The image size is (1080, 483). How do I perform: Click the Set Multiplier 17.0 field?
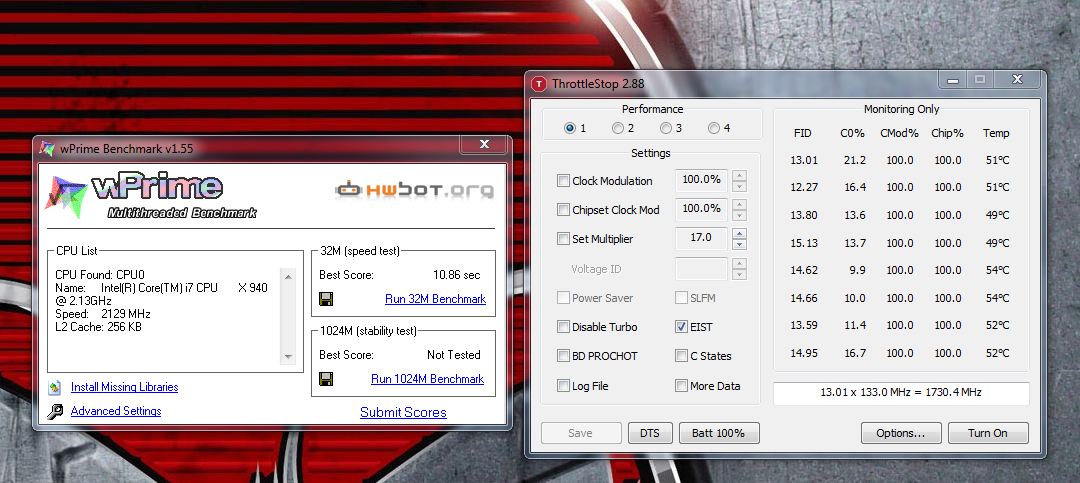[701, 238]
